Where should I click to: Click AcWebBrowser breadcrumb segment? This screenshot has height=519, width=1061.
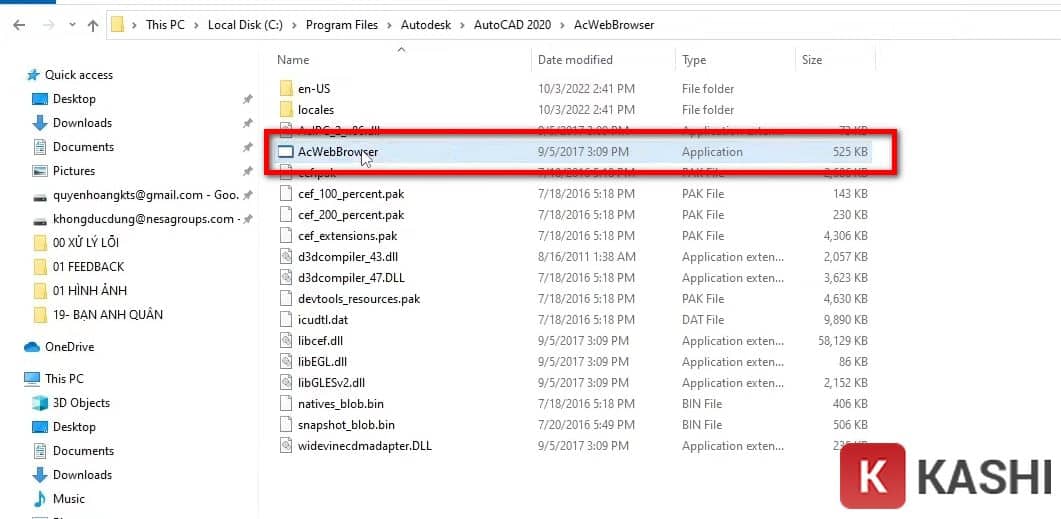point(614,25)
